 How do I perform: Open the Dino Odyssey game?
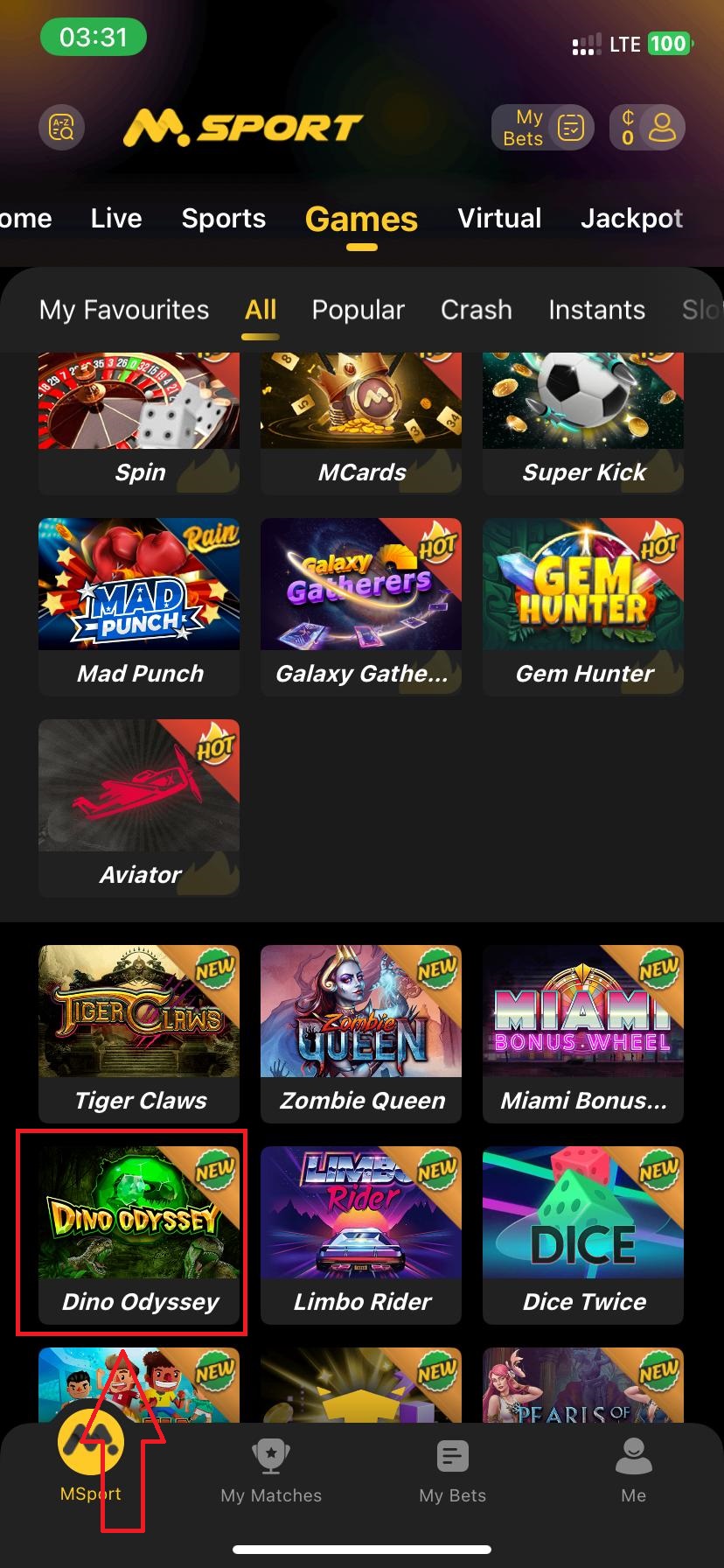139,1235
